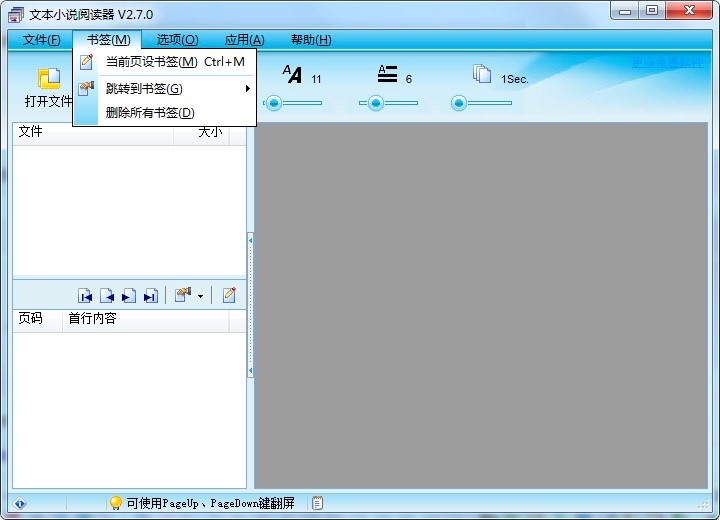Open the blurred link at top right

pos(667,62)
